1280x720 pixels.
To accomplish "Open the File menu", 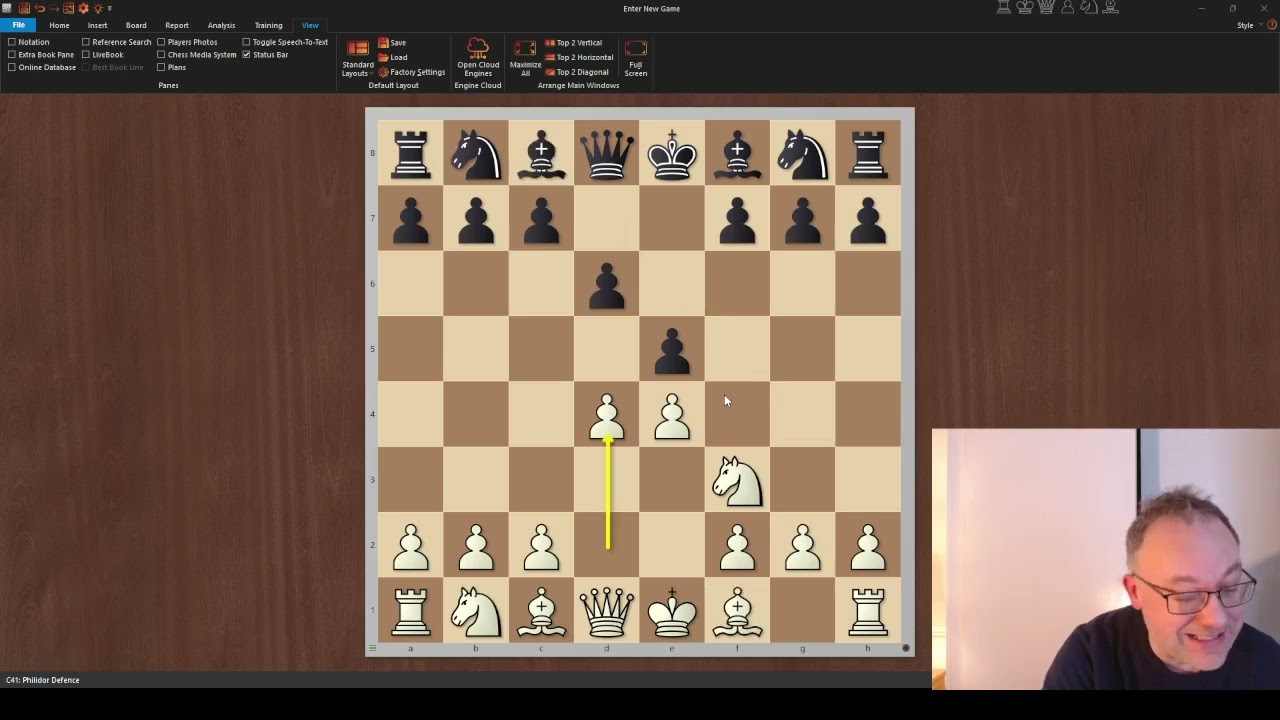I will [x=18, y=25].
